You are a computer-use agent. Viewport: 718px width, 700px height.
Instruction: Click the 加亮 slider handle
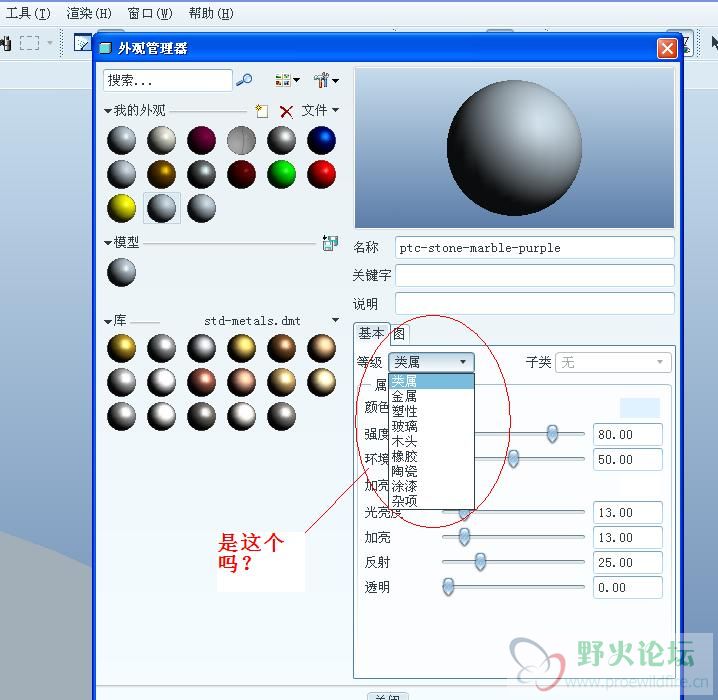[x=464, y=537]
